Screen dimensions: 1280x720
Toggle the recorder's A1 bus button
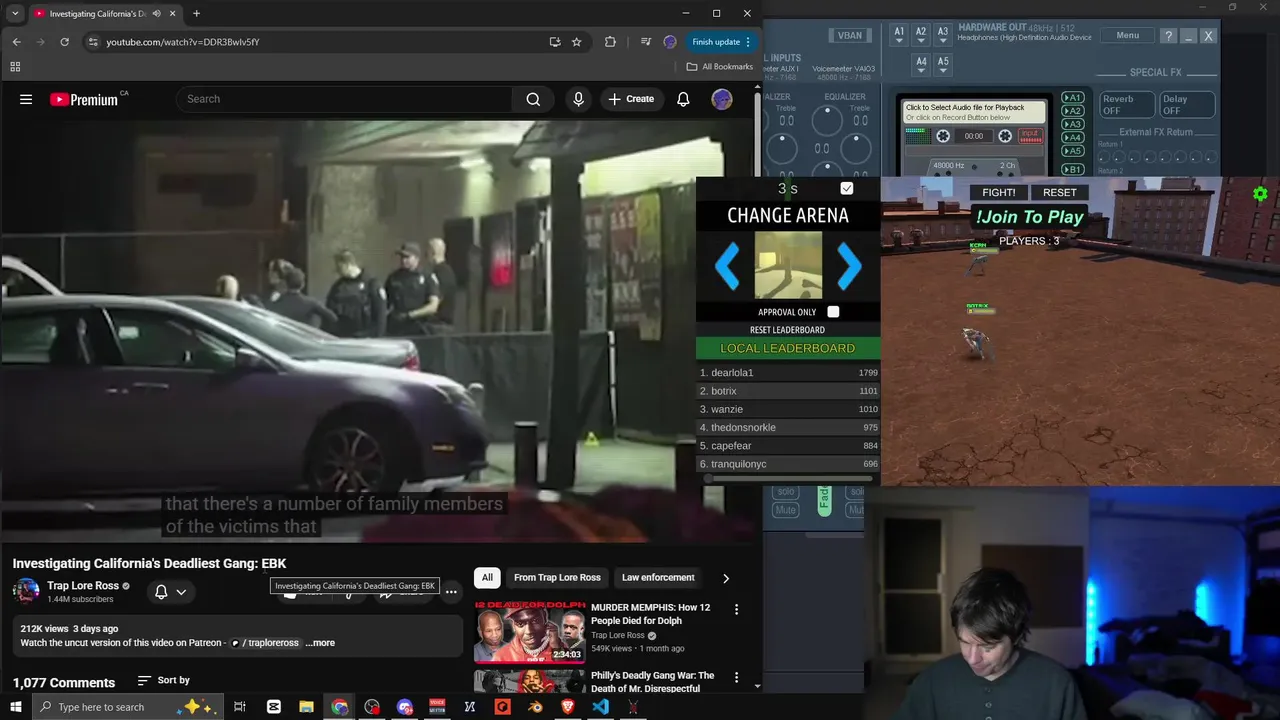(x=1072, y=98)
